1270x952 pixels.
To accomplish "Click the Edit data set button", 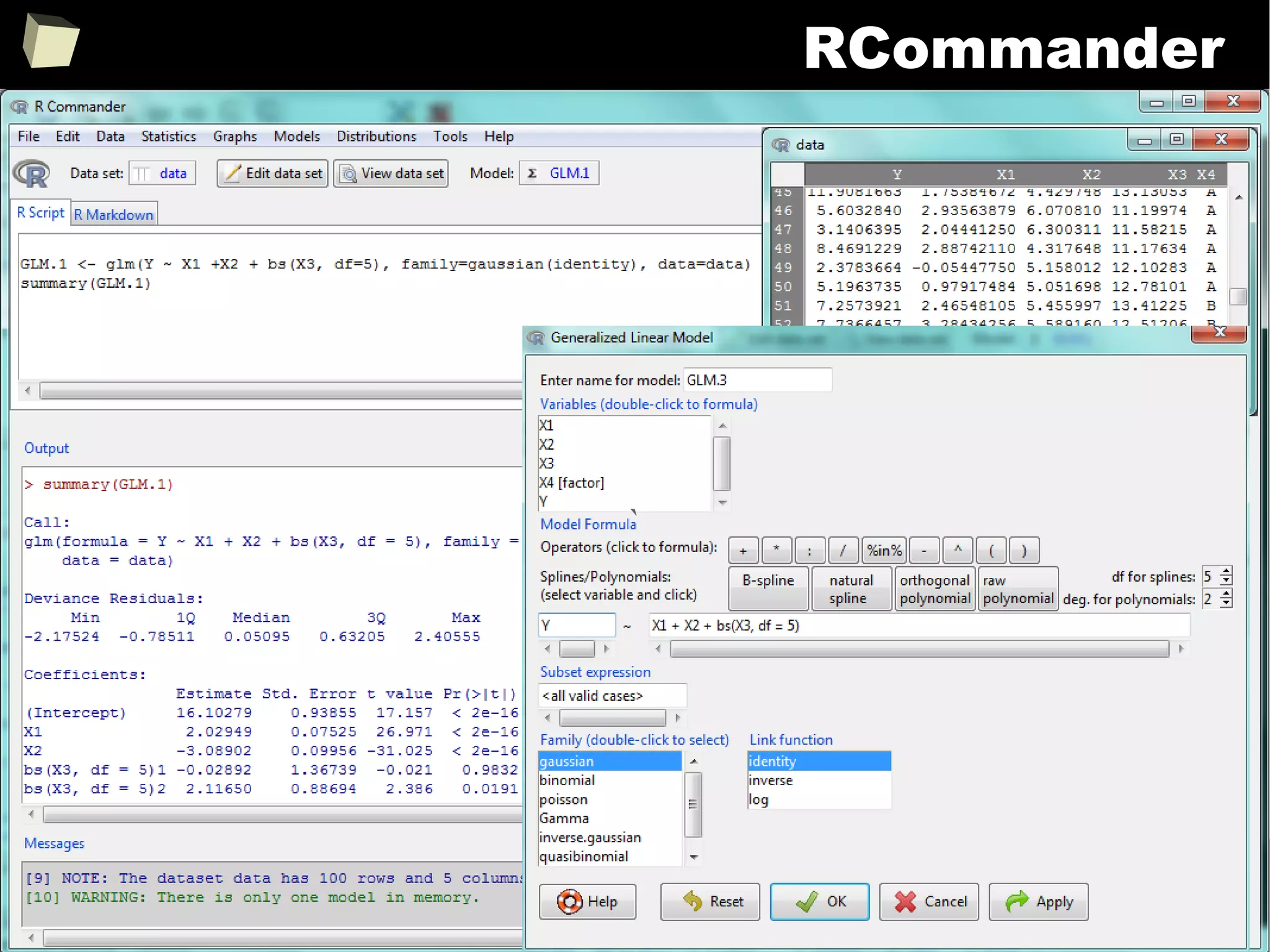I will tap(272, 173).
